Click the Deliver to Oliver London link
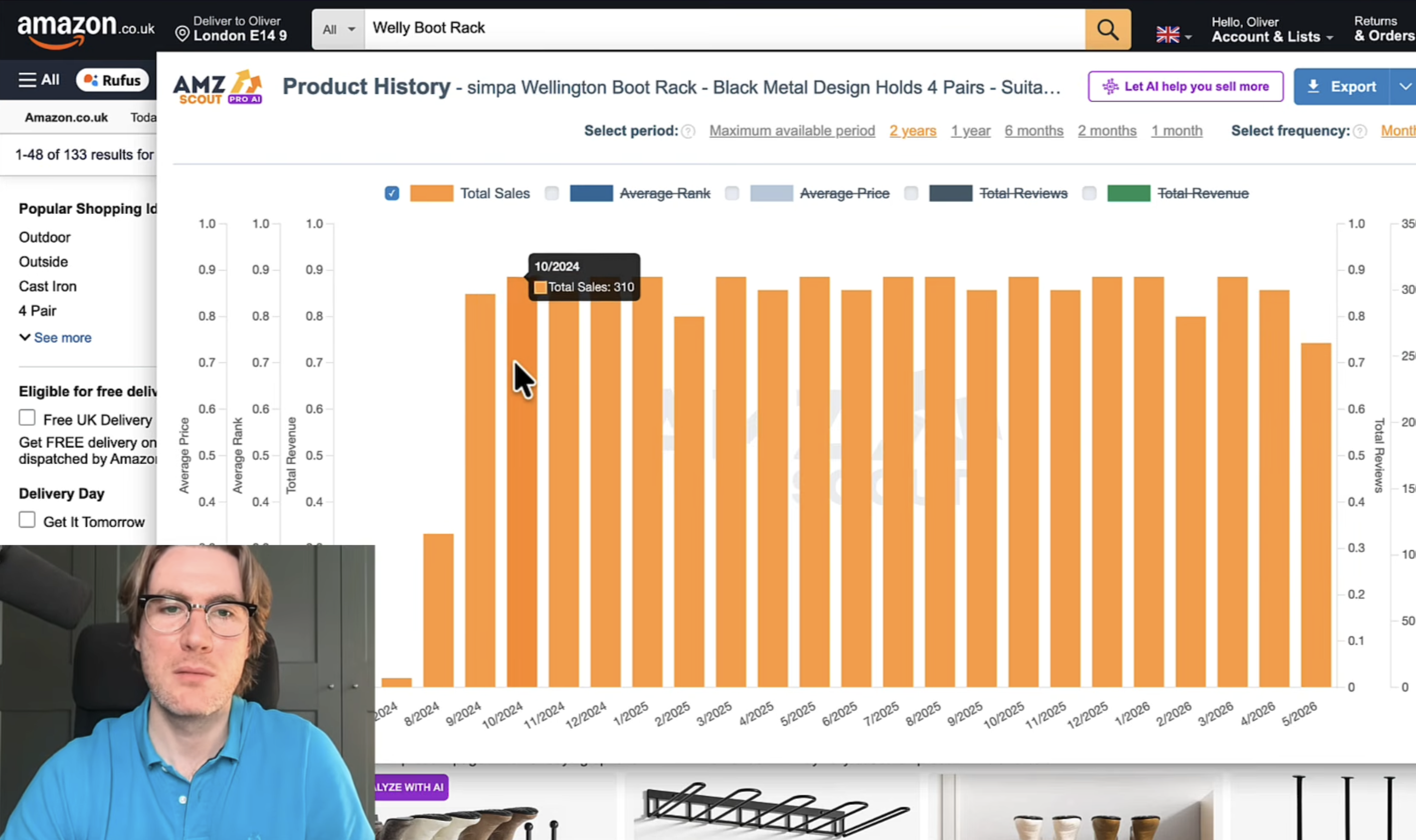Screen dimensions: 1416x840 (x=232, y=29)
